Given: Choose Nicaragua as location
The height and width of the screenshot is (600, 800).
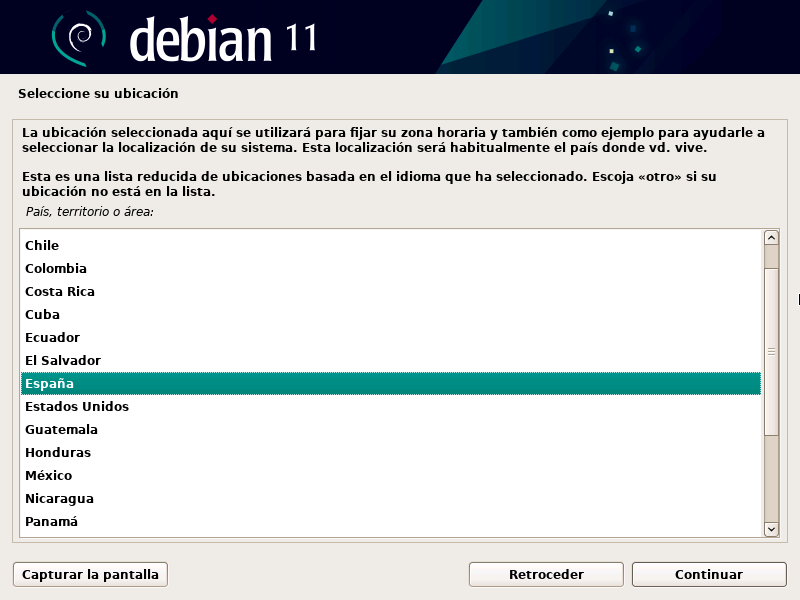Looking at the screenshot, I should 59,499.
